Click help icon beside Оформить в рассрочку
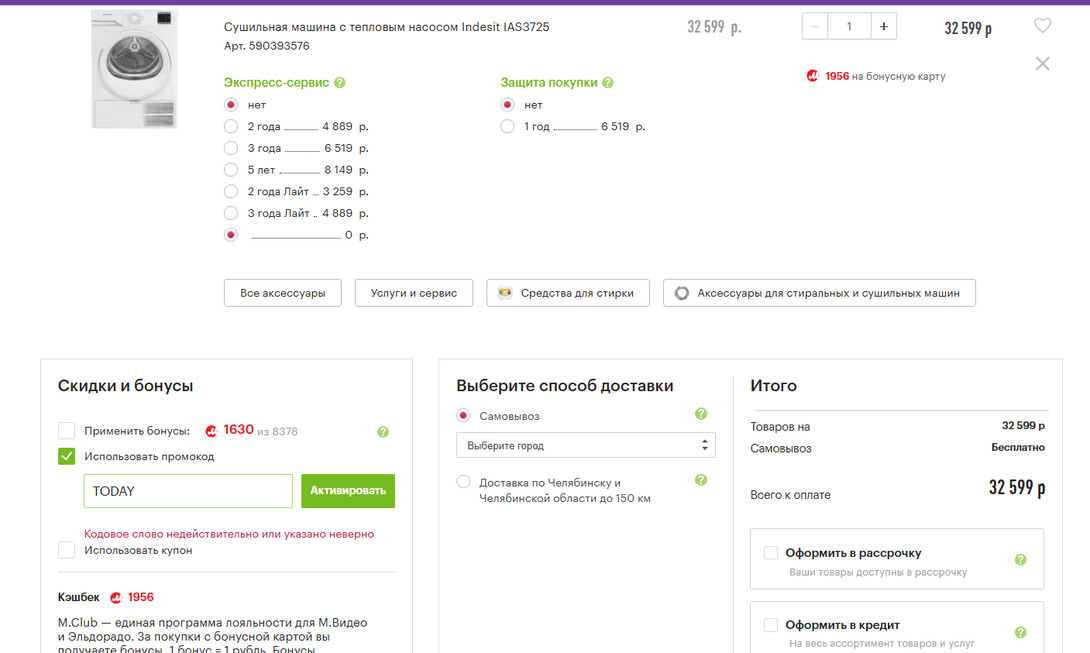The image size is (1090, 653). [1020, 560]
